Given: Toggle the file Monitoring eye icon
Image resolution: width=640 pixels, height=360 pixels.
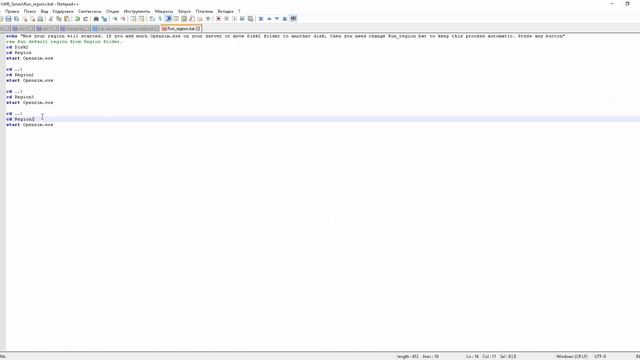Looking at the screenshot, I should point(208,19).
